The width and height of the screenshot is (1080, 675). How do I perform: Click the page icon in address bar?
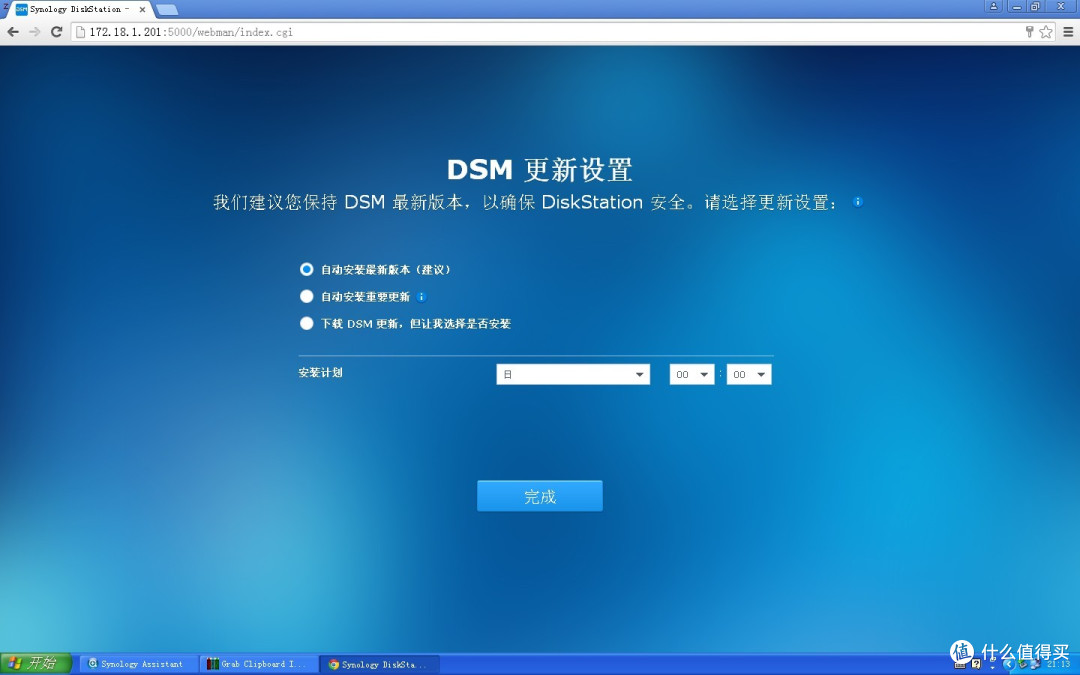pos(81,32)
